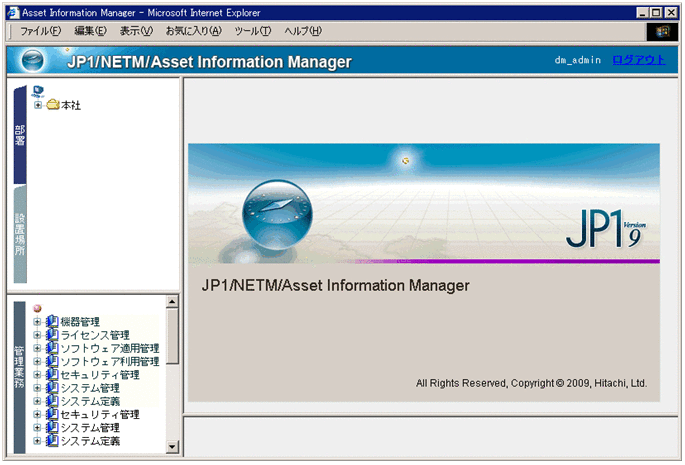The width and height of the screenshot is (685, 465).
Task: Open the ヘルプ(H) menu
Action: 303,31
